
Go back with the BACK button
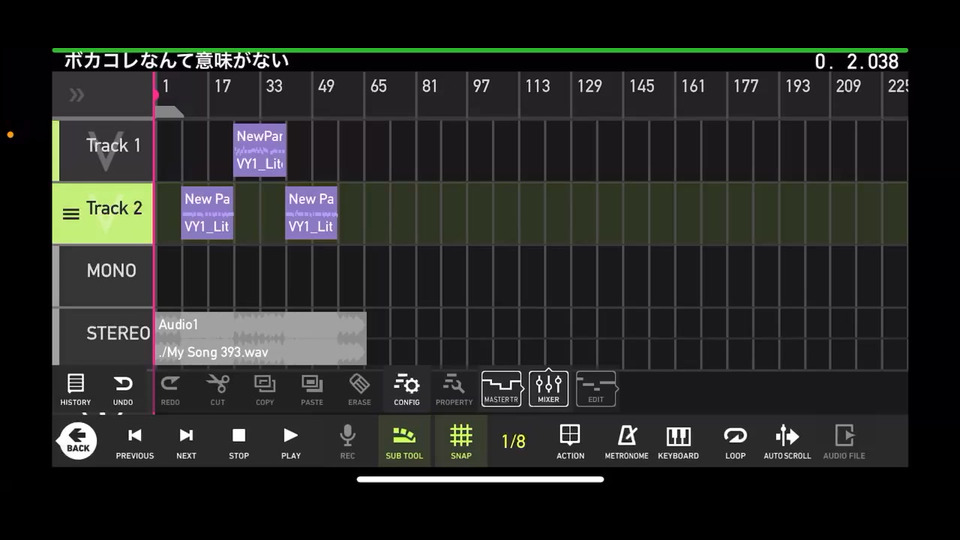(x=77, y=441)
